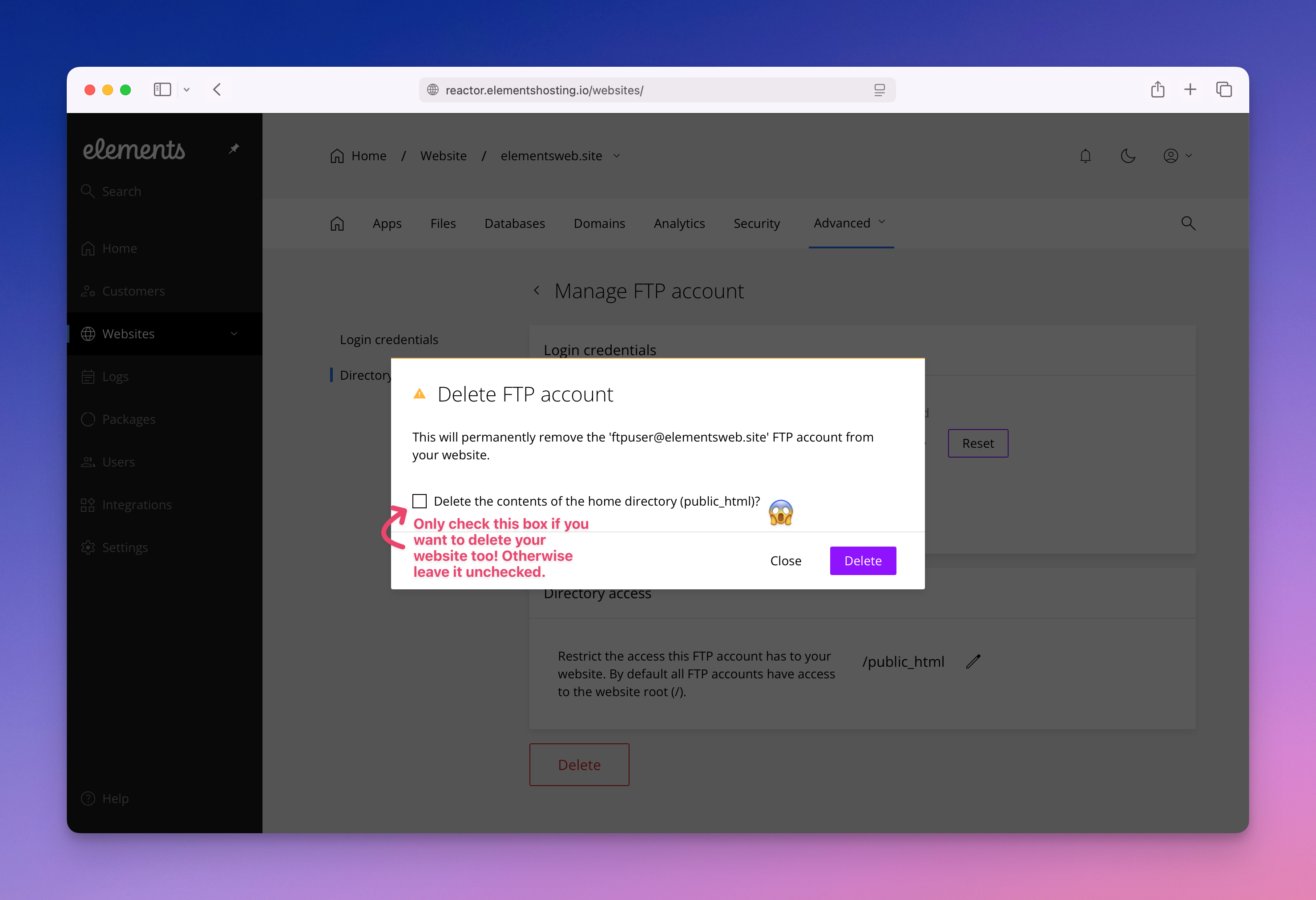This screenshot has height=900, width=1316.
Task: Toggle the Safari sidebar icon
Action: click(x=162, y=89)
